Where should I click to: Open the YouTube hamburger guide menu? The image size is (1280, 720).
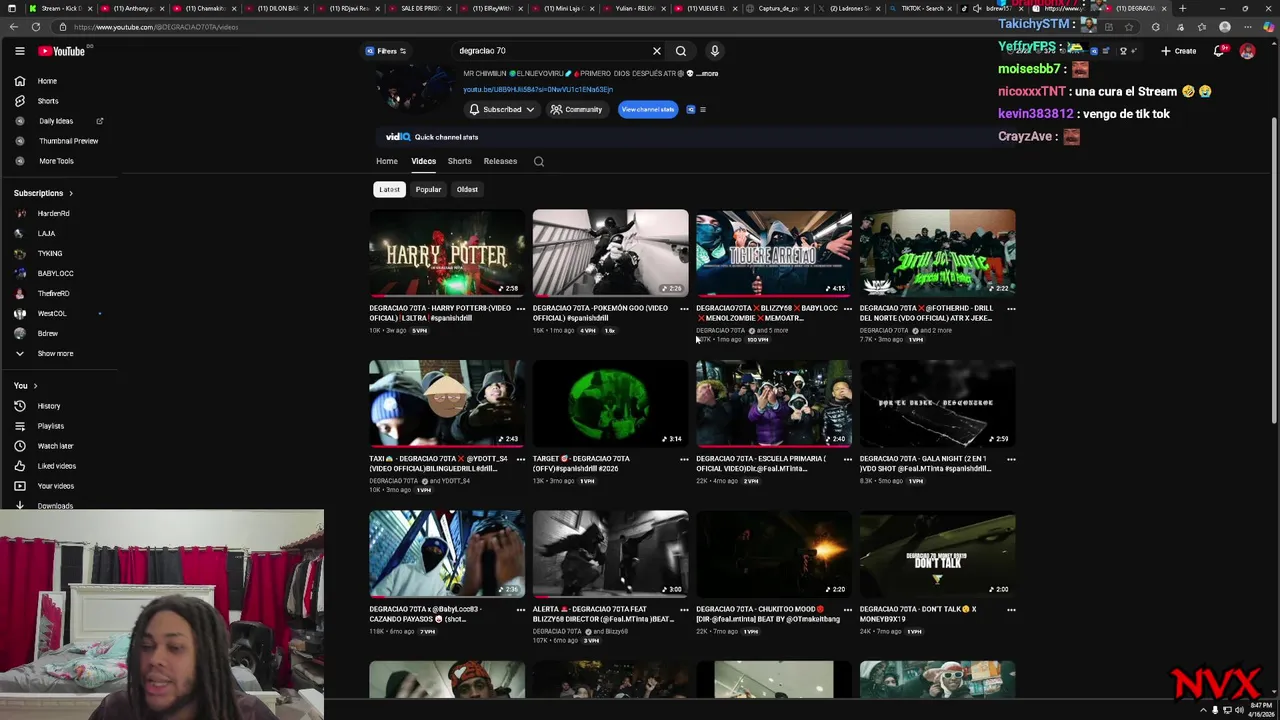point(19,51)
